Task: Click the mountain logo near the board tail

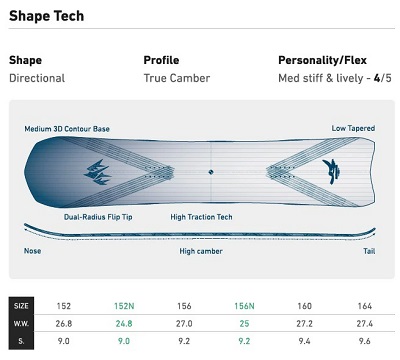Action: (x=331, y=172)
